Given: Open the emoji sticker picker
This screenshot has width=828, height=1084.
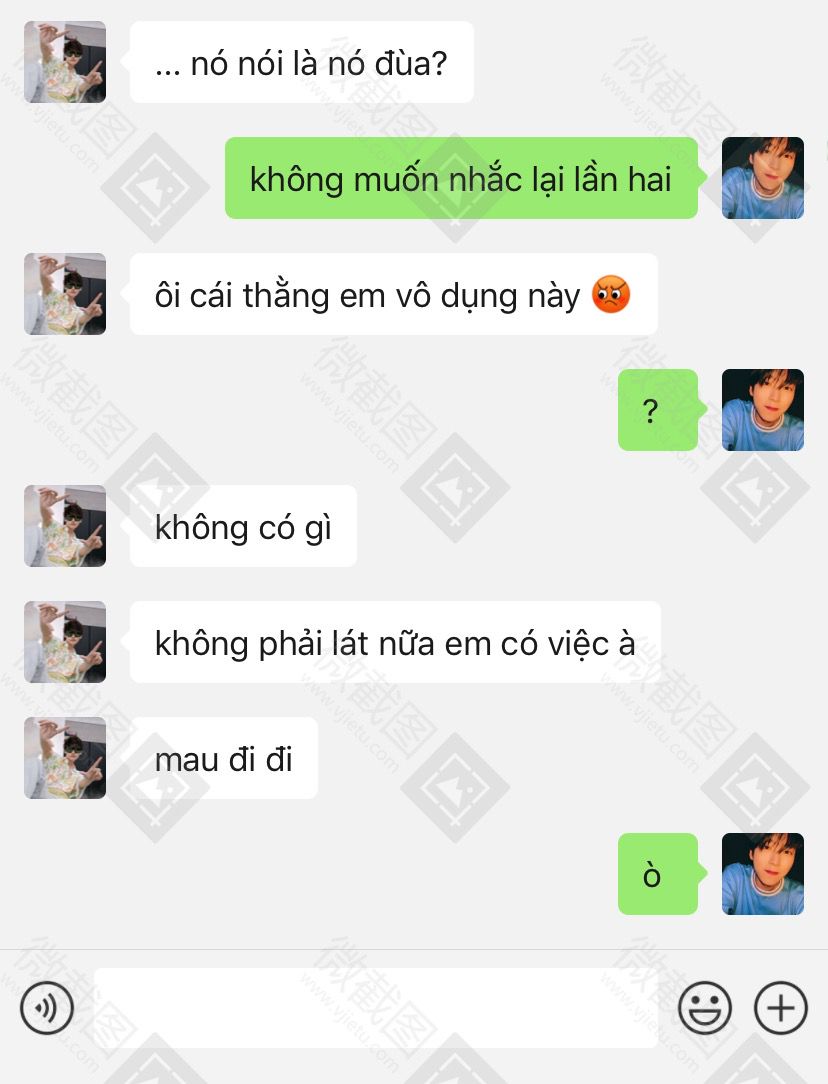Looking at the screenshot, I should point(705,1008).
